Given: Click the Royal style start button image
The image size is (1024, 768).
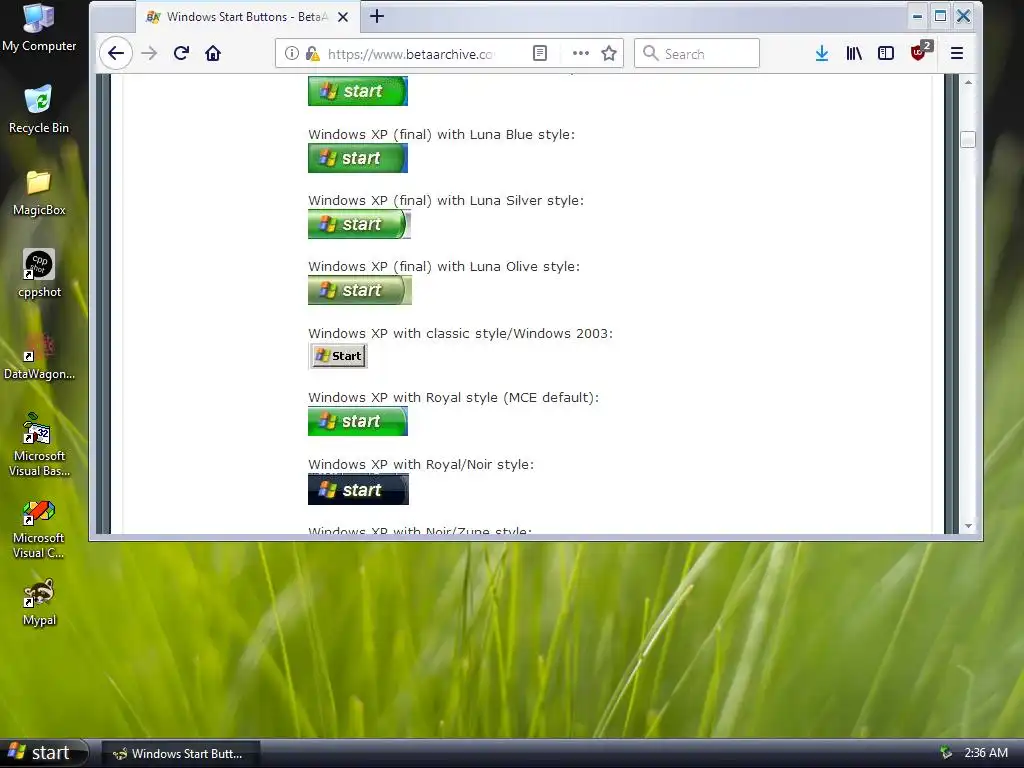Looking at the screenshot, I should coord(358,421).
